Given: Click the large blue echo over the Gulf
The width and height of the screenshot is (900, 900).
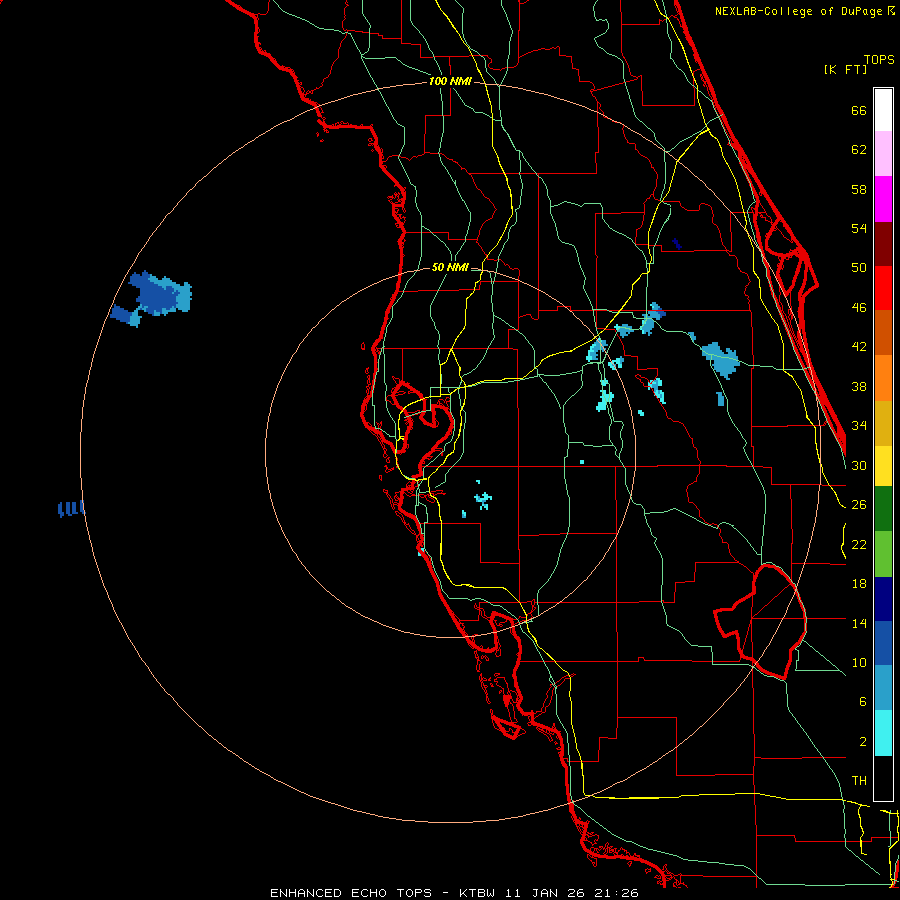Looking at the screenshot, I should click(160, 294).
